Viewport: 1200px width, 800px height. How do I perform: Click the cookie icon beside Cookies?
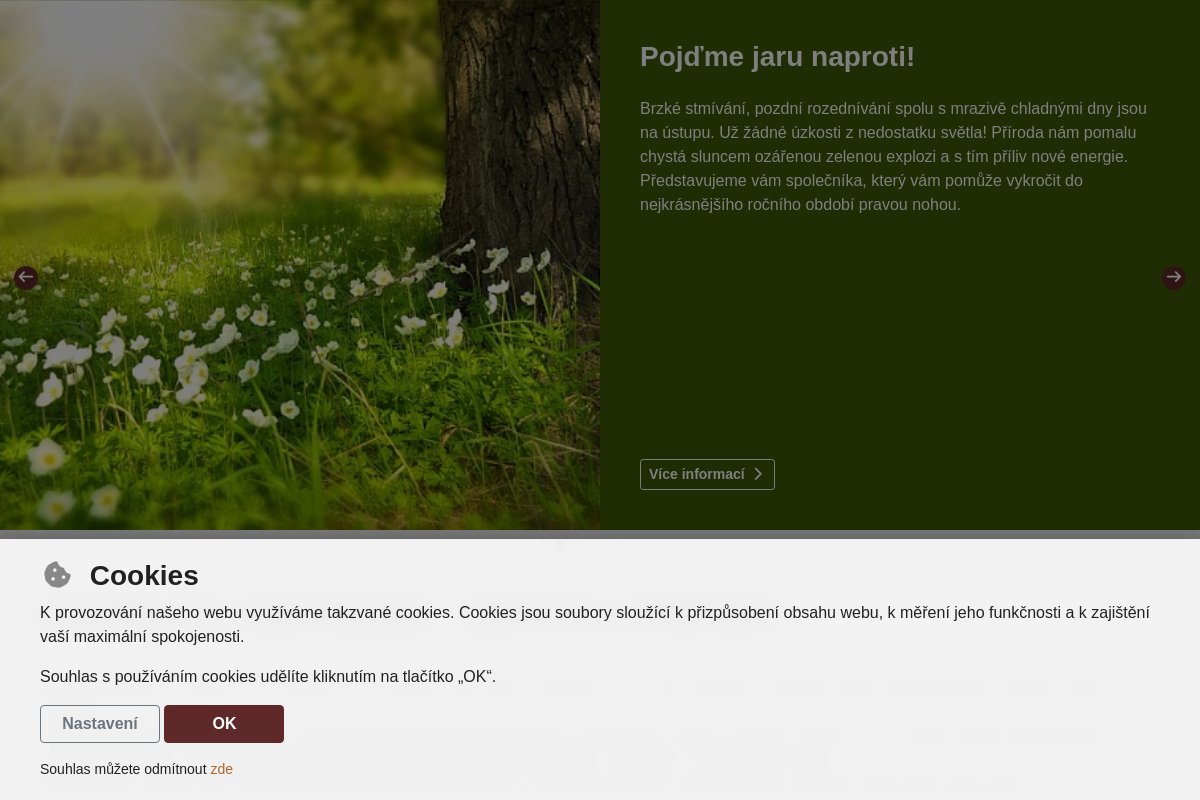pos(58,575)
